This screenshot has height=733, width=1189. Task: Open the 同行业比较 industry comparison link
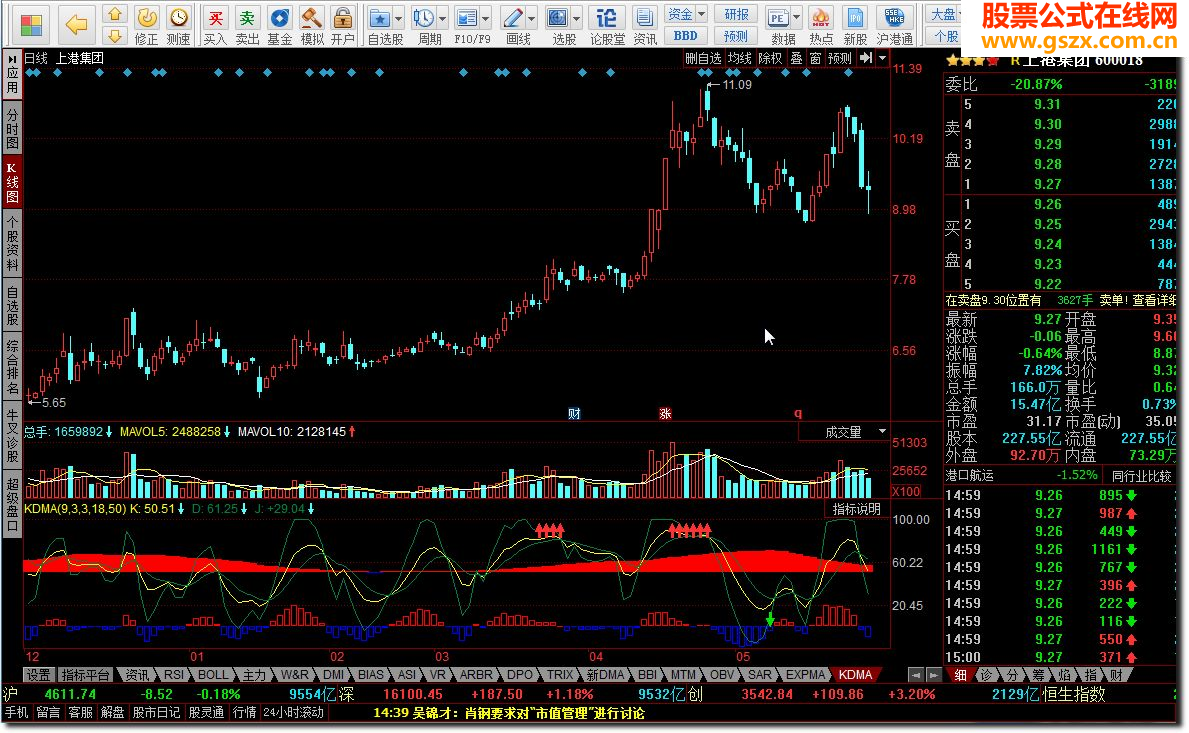point(1142,476)
